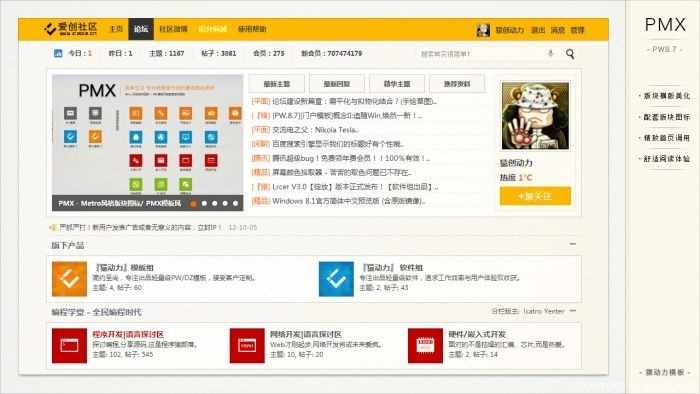The height and width of the screenshot is (394, 700).
Task: Click the magnifier search icon
Action: (x=570, y=54)
